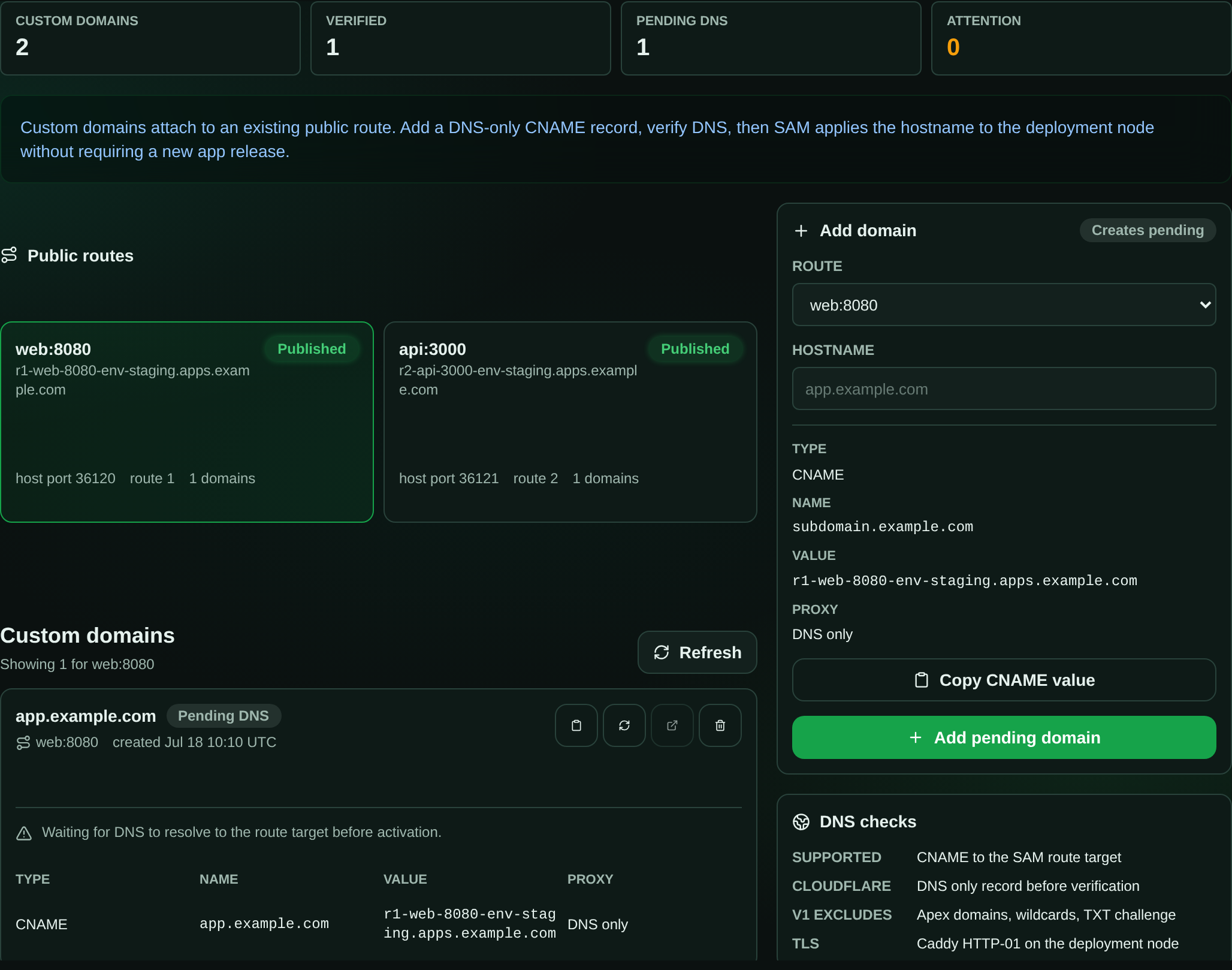The image size is (1232, 970).
Task: Click the app.example.com domain title
Action: pos(86,716)
